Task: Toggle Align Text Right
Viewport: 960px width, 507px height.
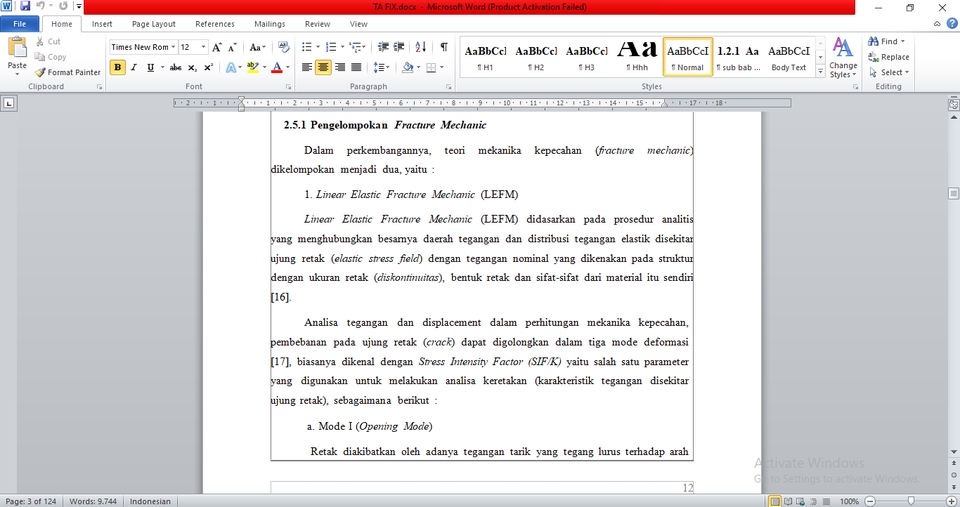Action: pyautogui.click(x=340, y=67)
